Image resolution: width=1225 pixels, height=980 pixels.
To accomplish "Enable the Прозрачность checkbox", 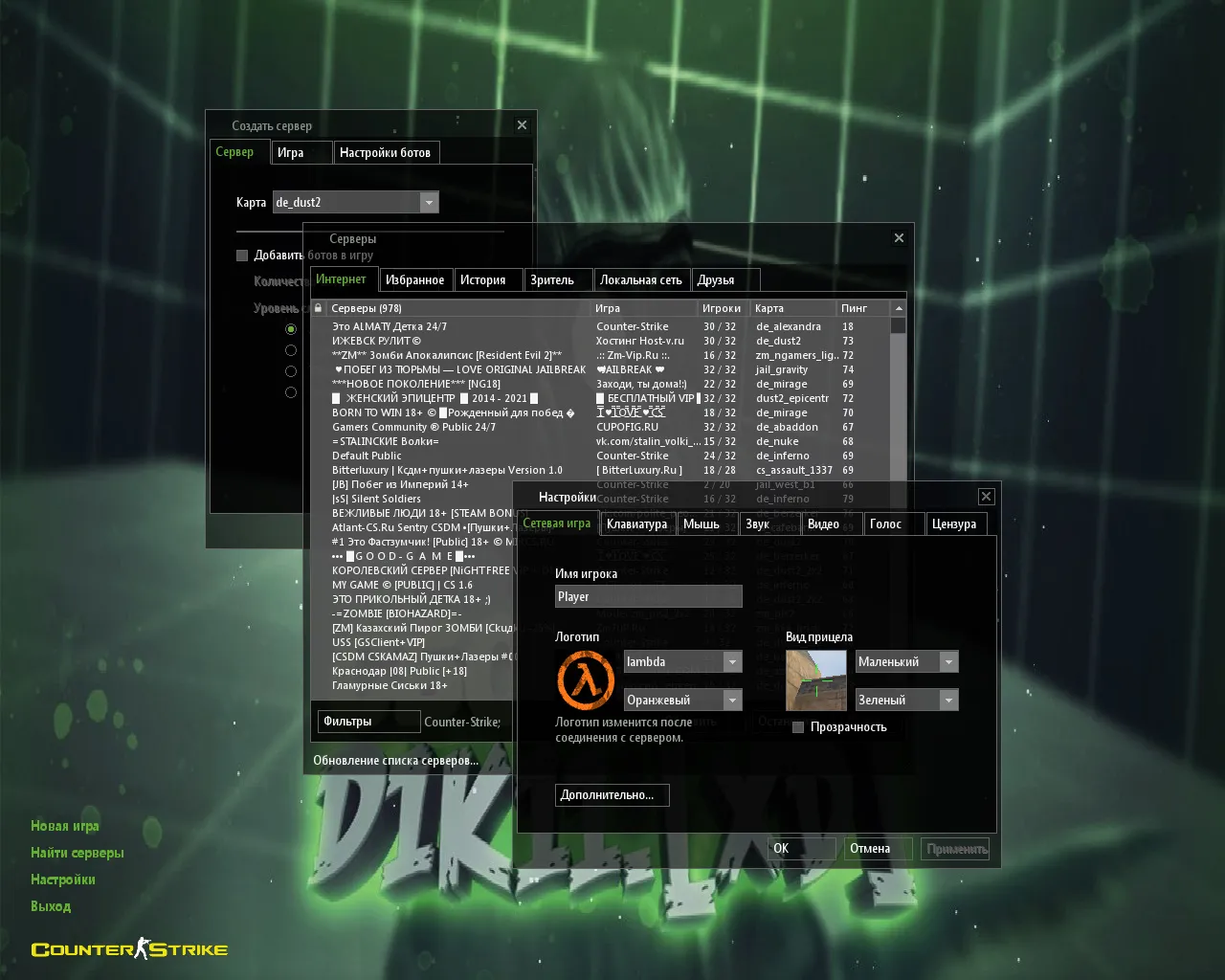I will [x=797, y=726].
